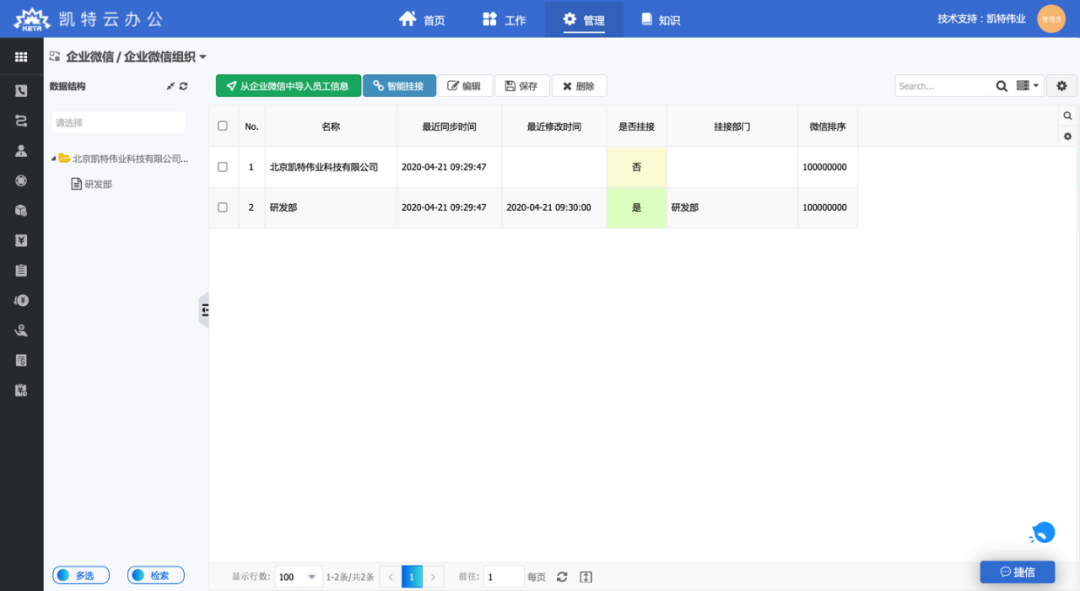This screenshot has height=591, width=1080.
Task: Click the yellow 否 cell in row 1
Action: (x=636, y=167)
